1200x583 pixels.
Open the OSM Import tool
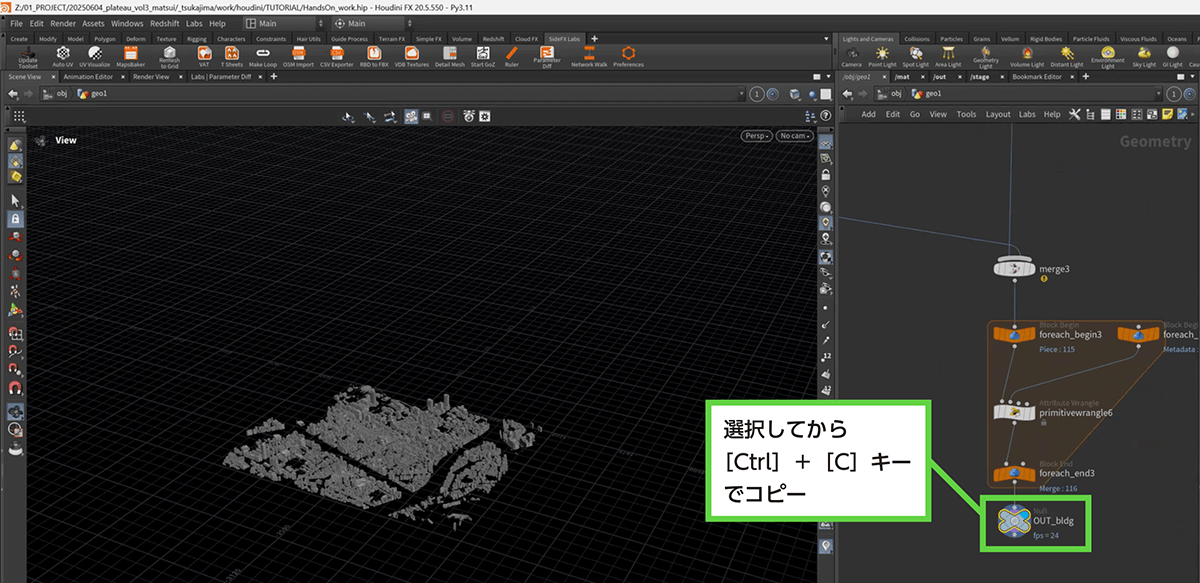[298, 55]
